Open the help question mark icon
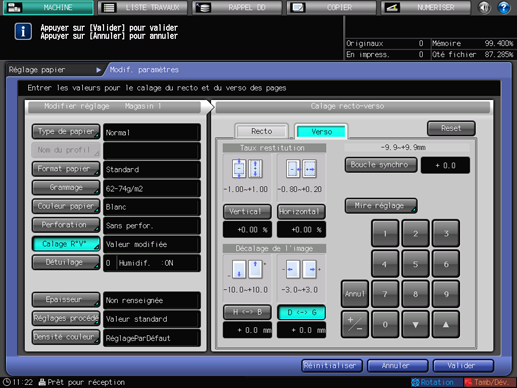Viewport: 517px width, 388px height. pyautogui.click(x=503, y=7)
